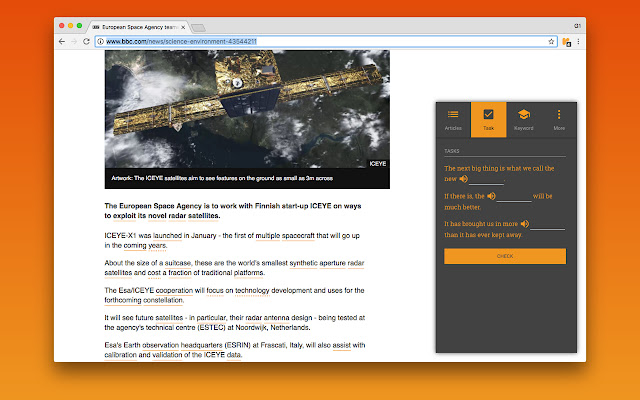The height and width of the screenshot is (400, 640).
Task: Click the underlined word 'multiple'
Action: (268, 236)
